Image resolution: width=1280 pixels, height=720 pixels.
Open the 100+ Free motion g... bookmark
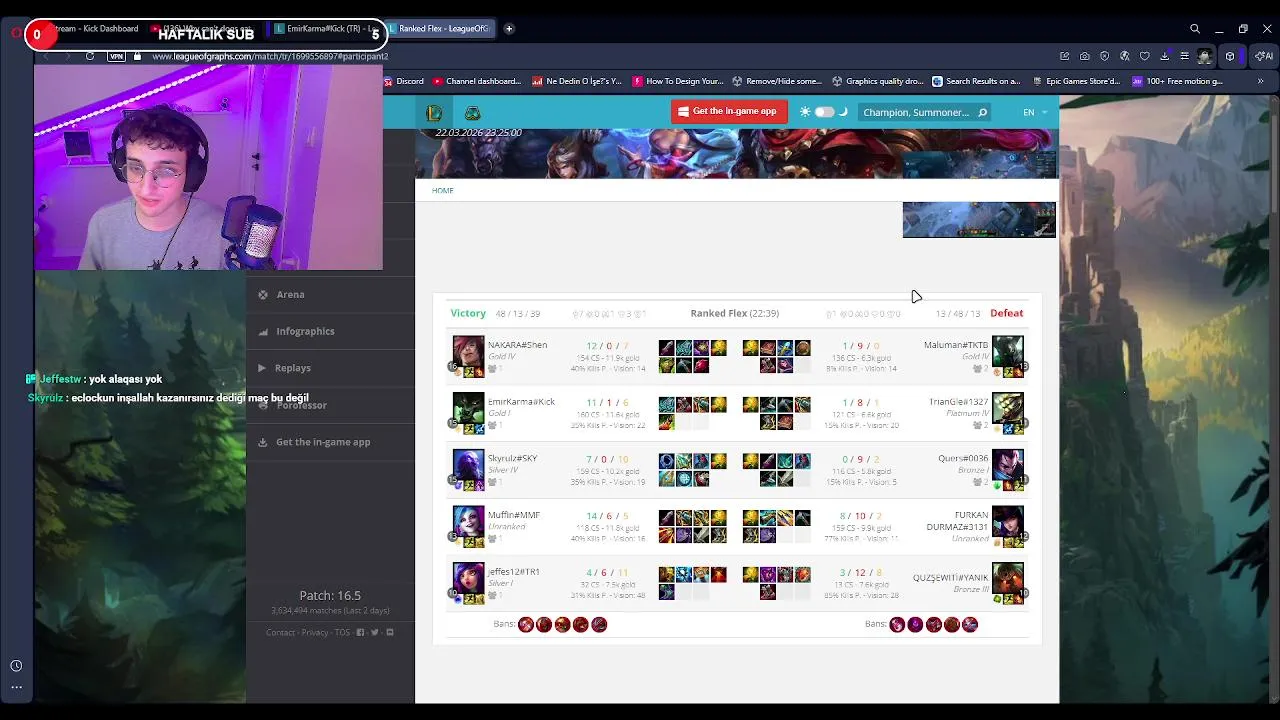pyautogui.click(x=1177, y=81)
